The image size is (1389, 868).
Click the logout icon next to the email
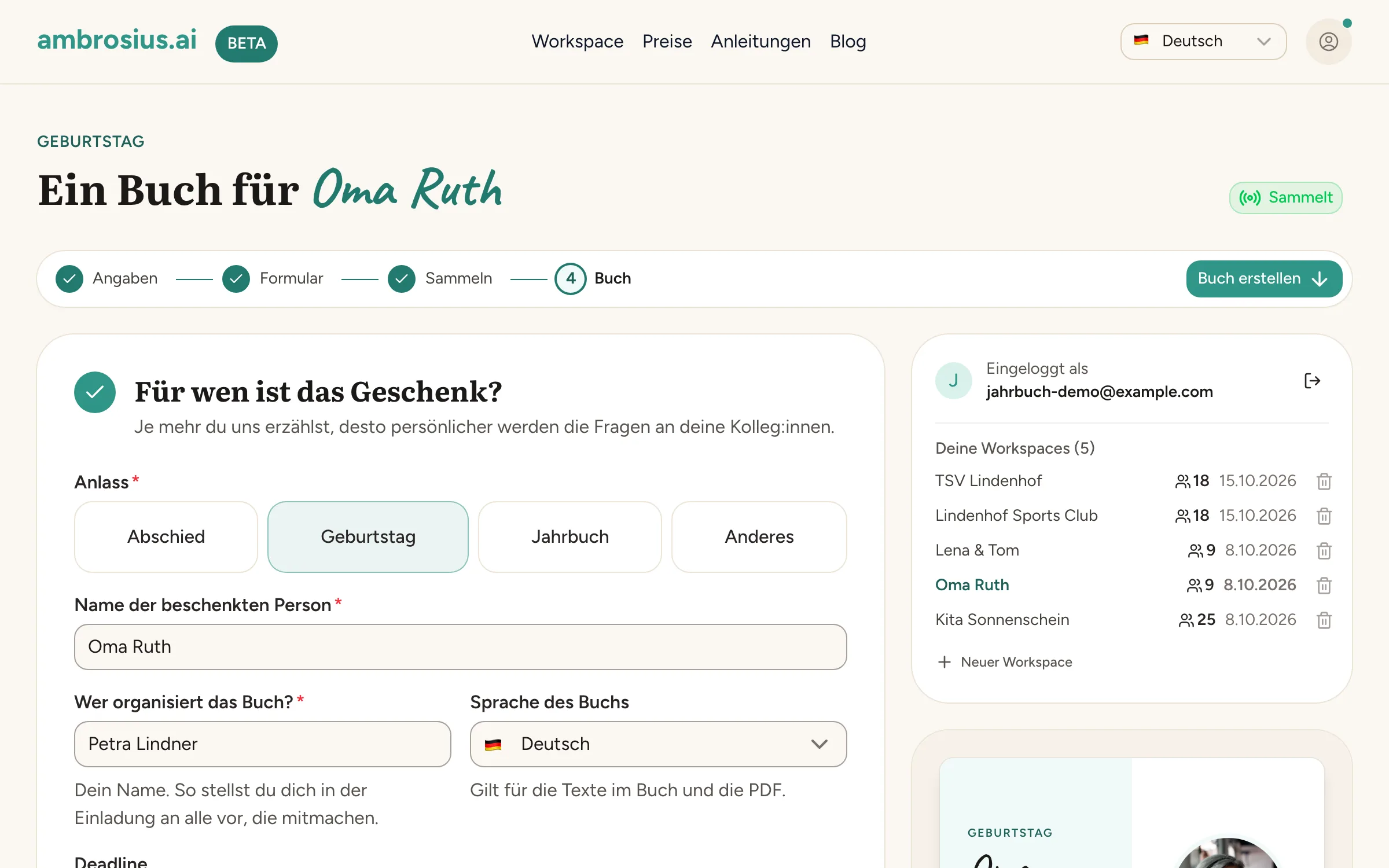coord(1312,381)
